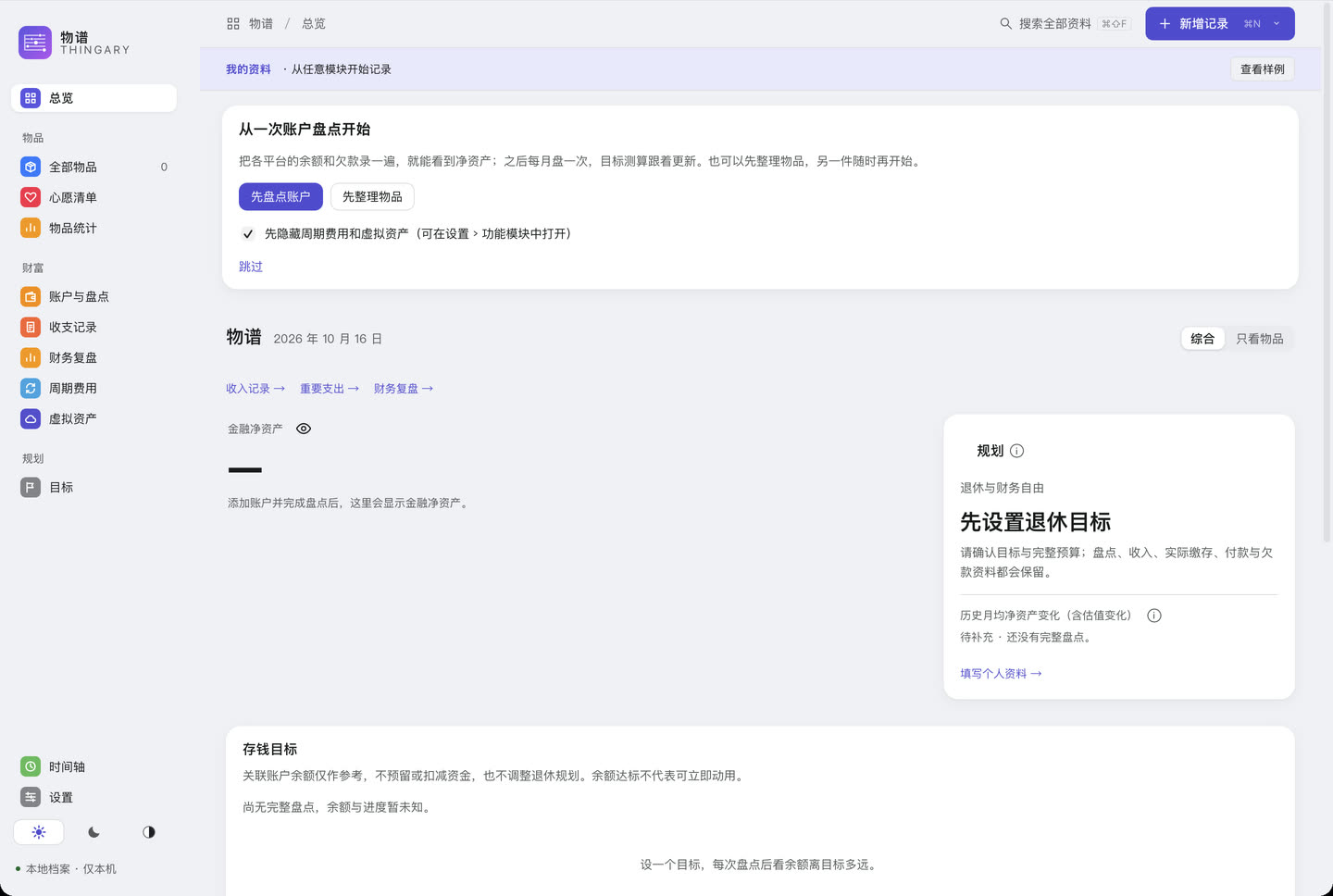Click info icon beside 历史月均净资产变化
The image size is (1333, 896).
tap(1153, 616)
